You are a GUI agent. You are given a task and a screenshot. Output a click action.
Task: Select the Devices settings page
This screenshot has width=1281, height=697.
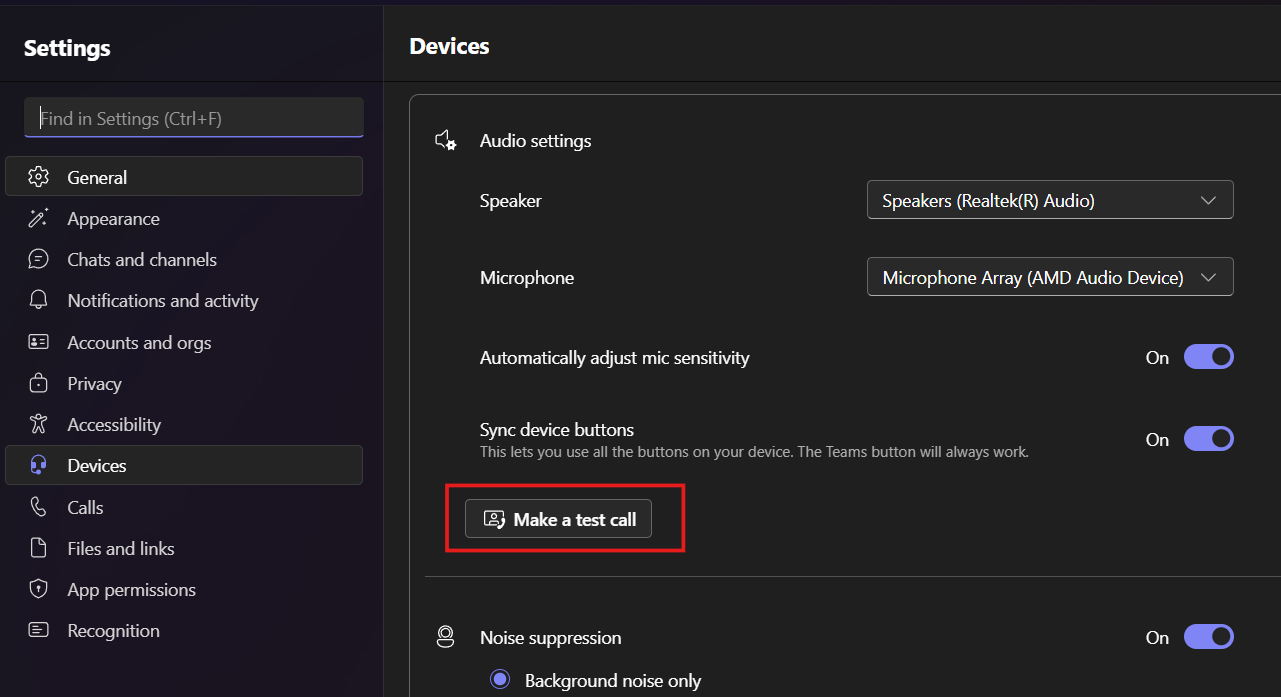(184, 465)
